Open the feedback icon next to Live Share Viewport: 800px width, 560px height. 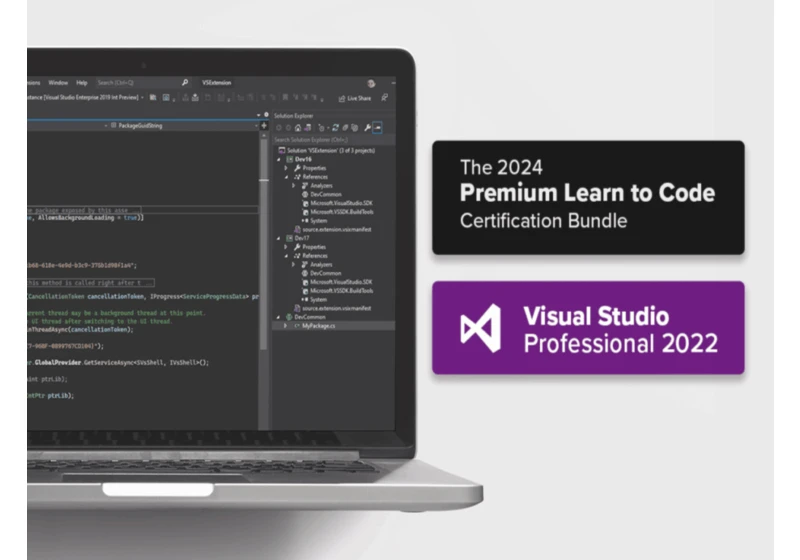click(384, 97)
